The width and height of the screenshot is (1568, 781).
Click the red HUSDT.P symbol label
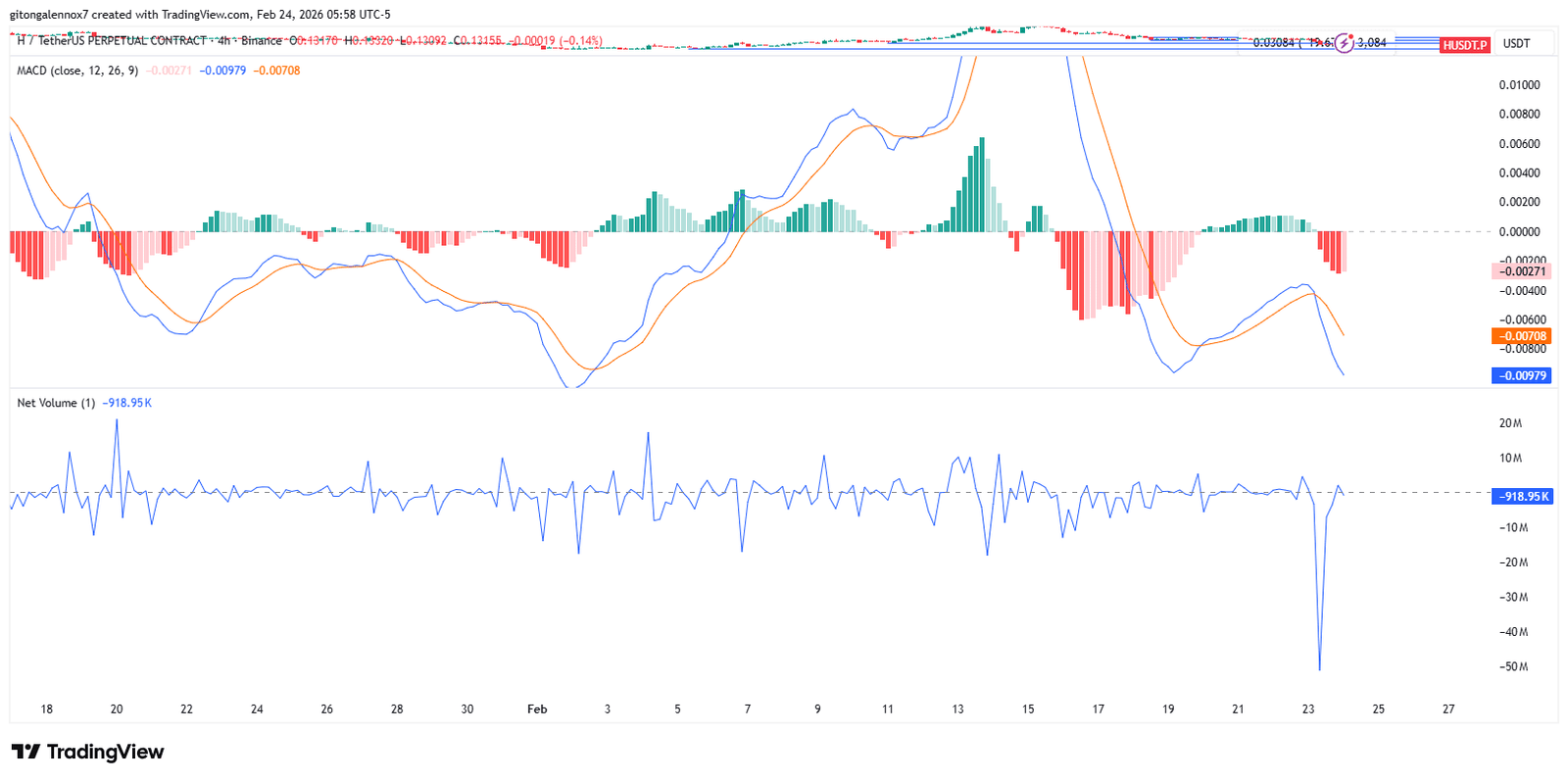(1464, 45)
